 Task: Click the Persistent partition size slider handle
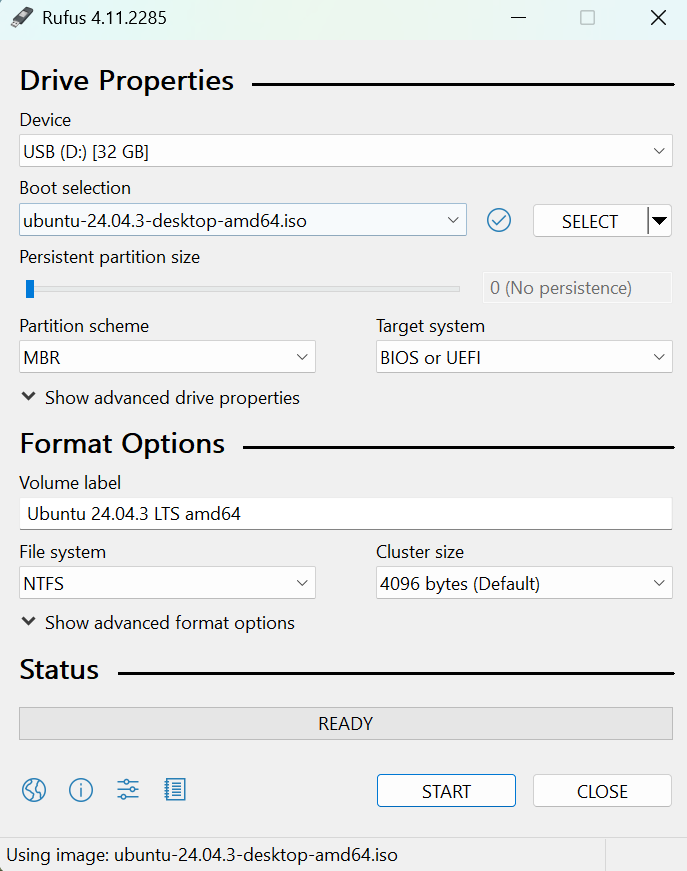click(30, 289)
